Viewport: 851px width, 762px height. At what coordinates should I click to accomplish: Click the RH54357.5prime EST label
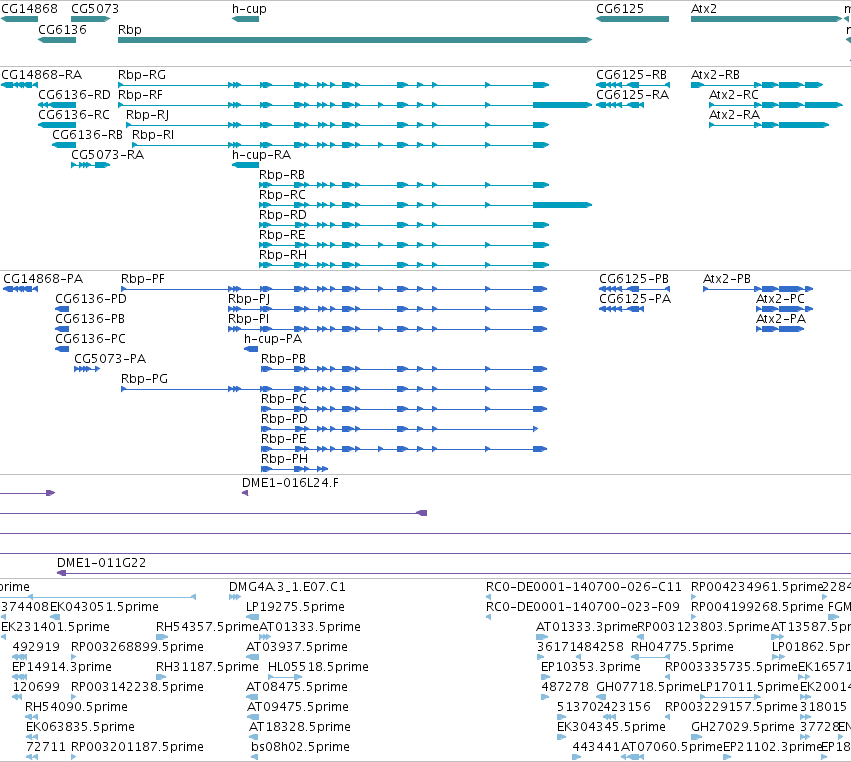207,626
